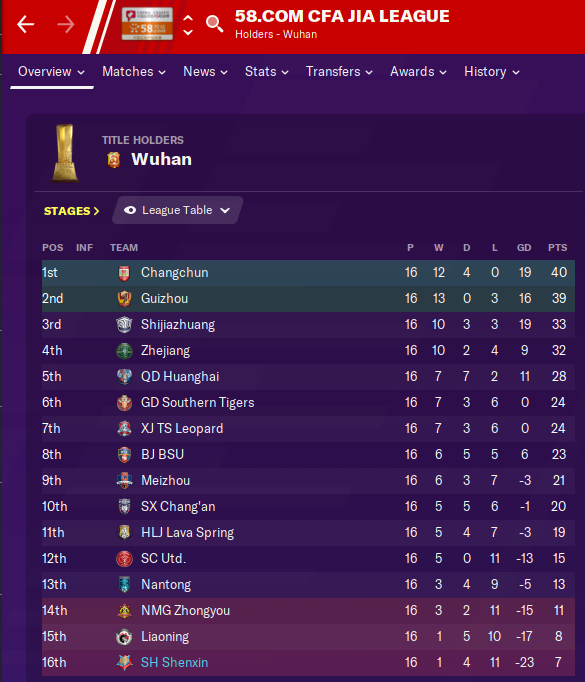Click the STAGES link
Viewport: 585px width, 682px height.
pyautogui.click(x=71, y=211)
